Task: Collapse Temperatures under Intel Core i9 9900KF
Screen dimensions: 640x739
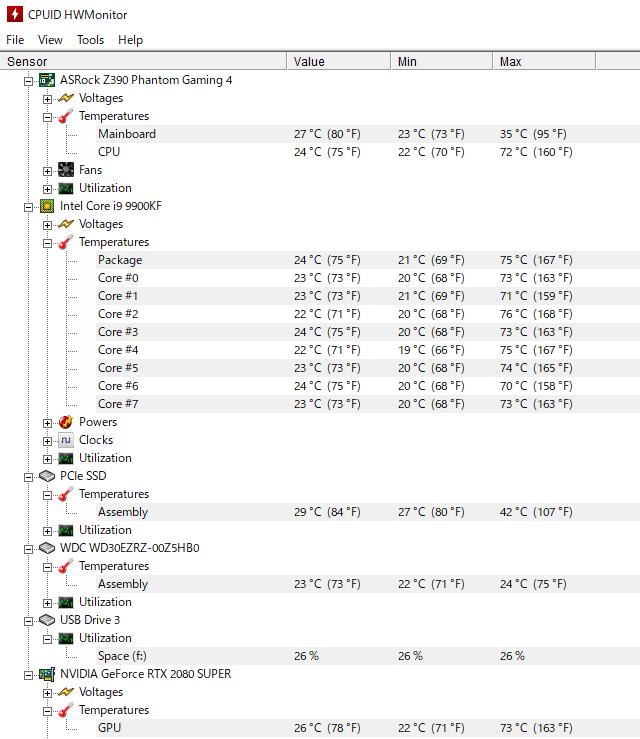Action: [47, 243]
